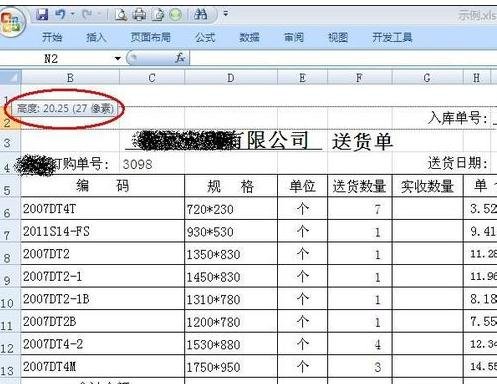Click the binoculars Find icon
The image size is (497, 384).
tap(200, 14)
